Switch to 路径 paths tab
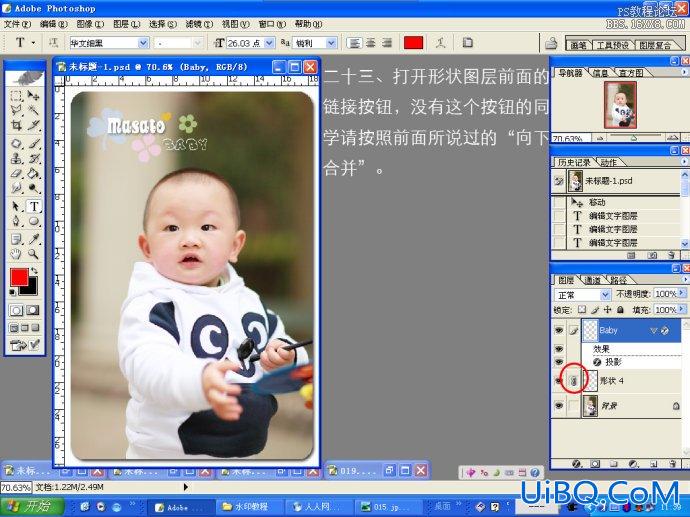690x517 pixels. [x=618, y=280]
